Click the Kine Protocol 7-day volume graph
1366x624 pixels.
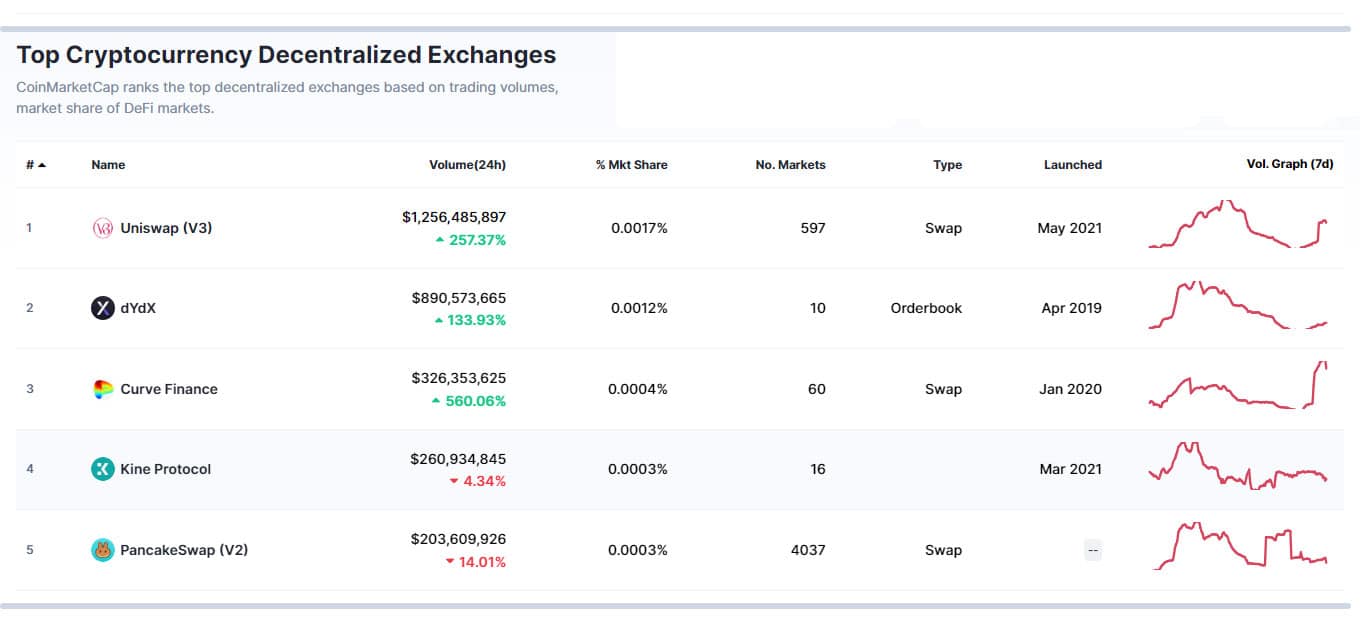coord(1239,465)
